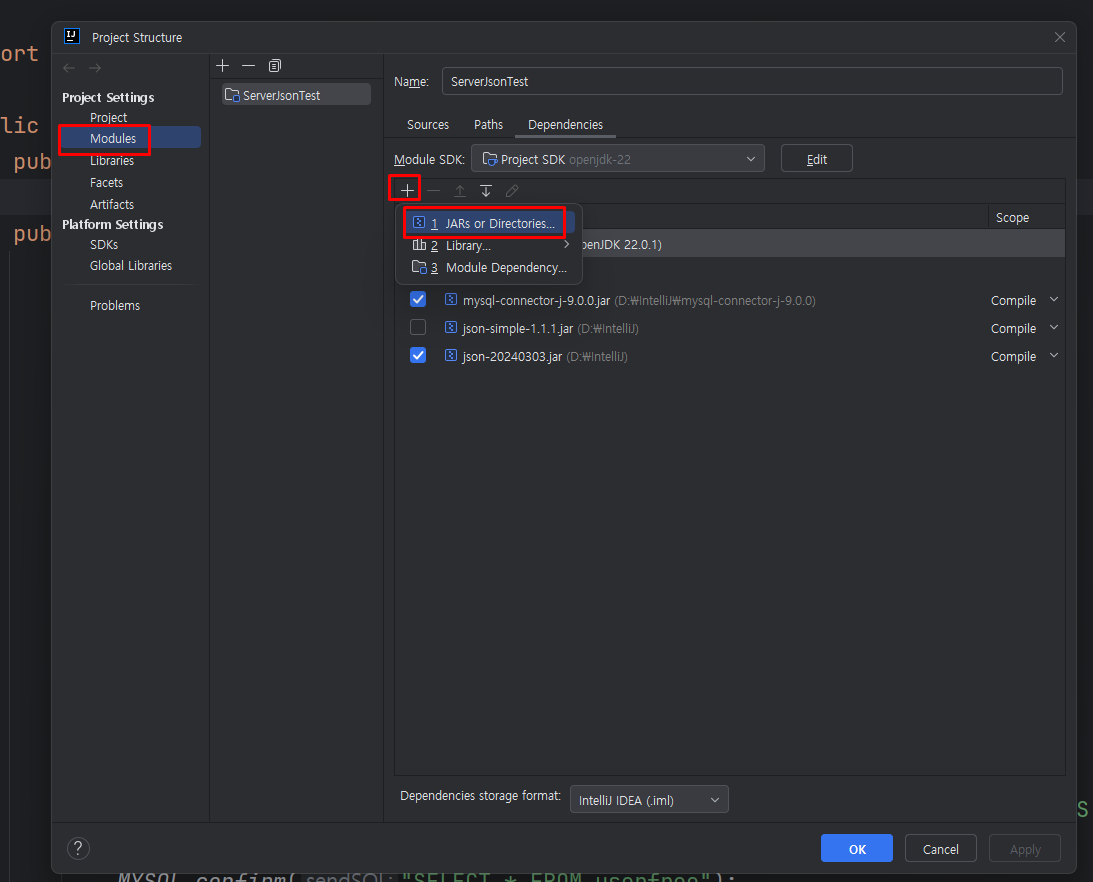
Task: Move dependency down arrow icon
Action: point(486,190)
